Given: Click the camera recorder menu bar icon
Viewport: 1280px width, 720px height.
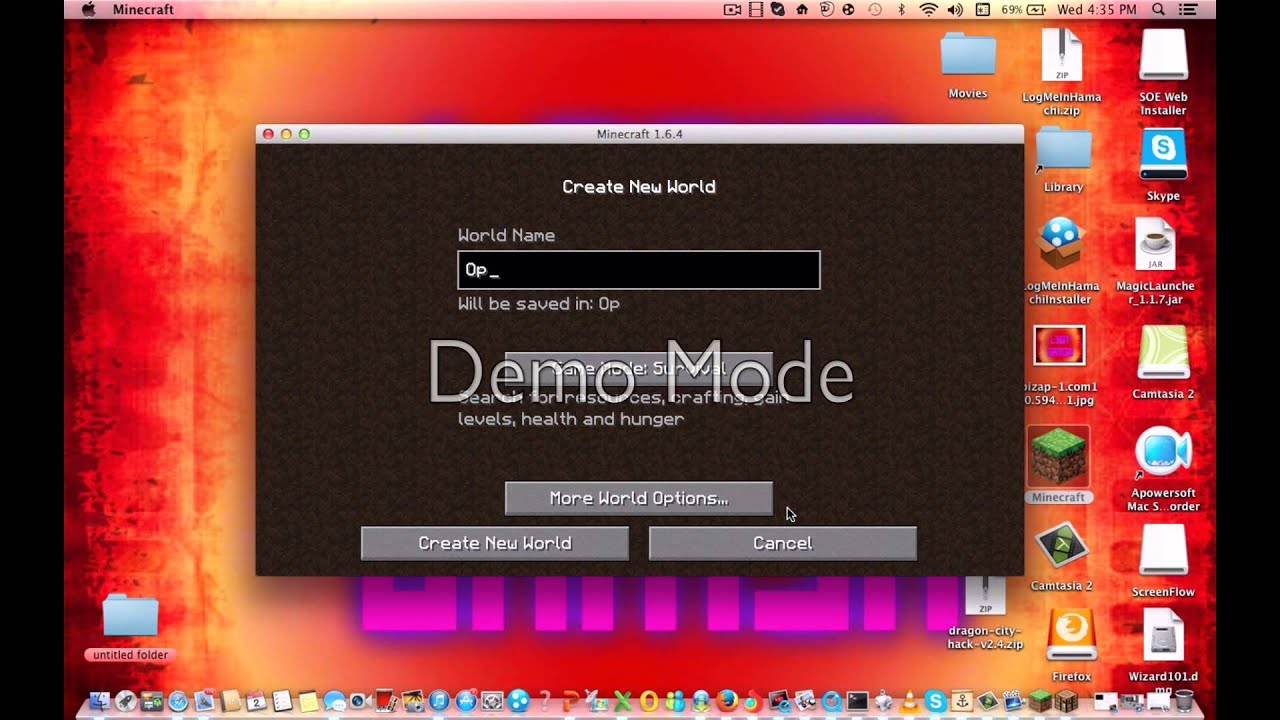Looking at the screenshot, I should [732, 9].
